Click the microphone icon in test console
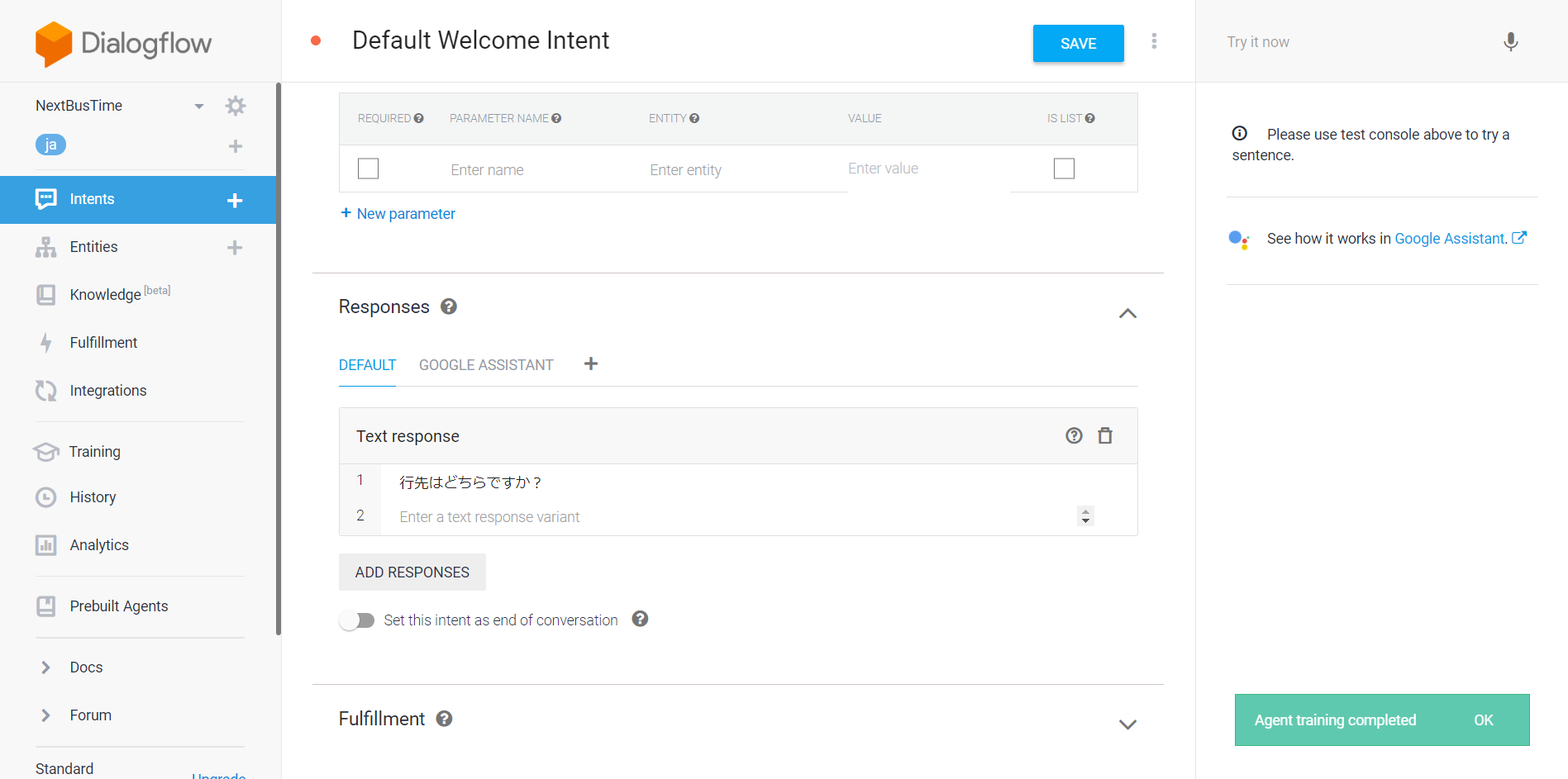Screen dimensions: 1568x779 coord(1510,42)
